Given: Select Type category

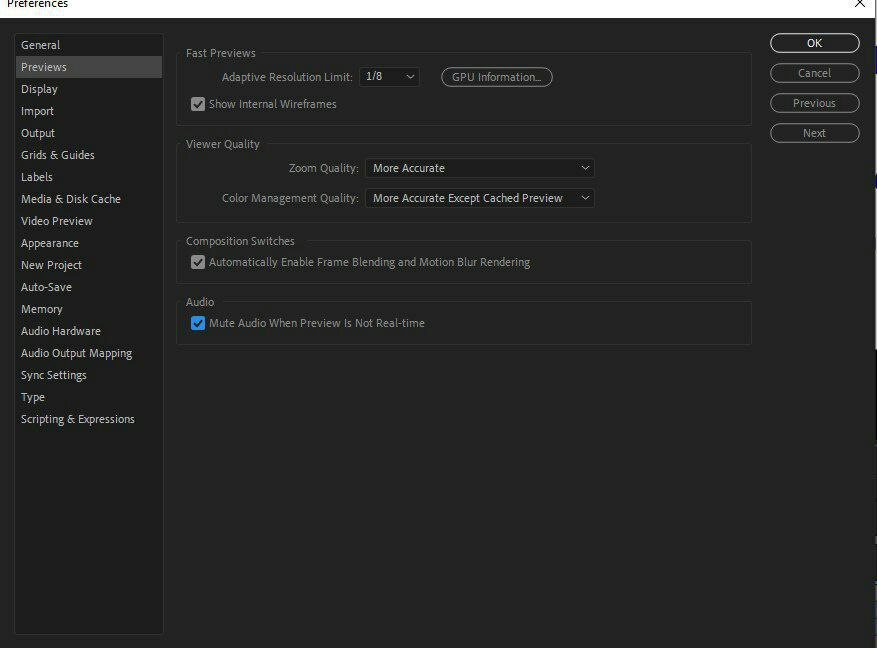Looking at the screenshot, I should (x=89, y=397).
